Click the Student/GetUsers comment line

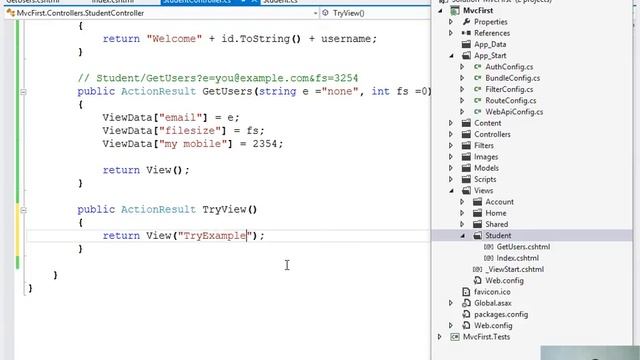pyautogui.click(x=218, y=78)
